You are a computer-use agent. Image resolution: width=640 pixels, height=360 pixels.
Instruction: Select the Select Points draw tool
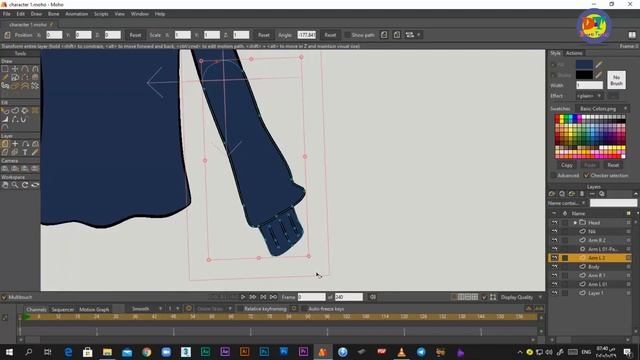pos(5,69)
